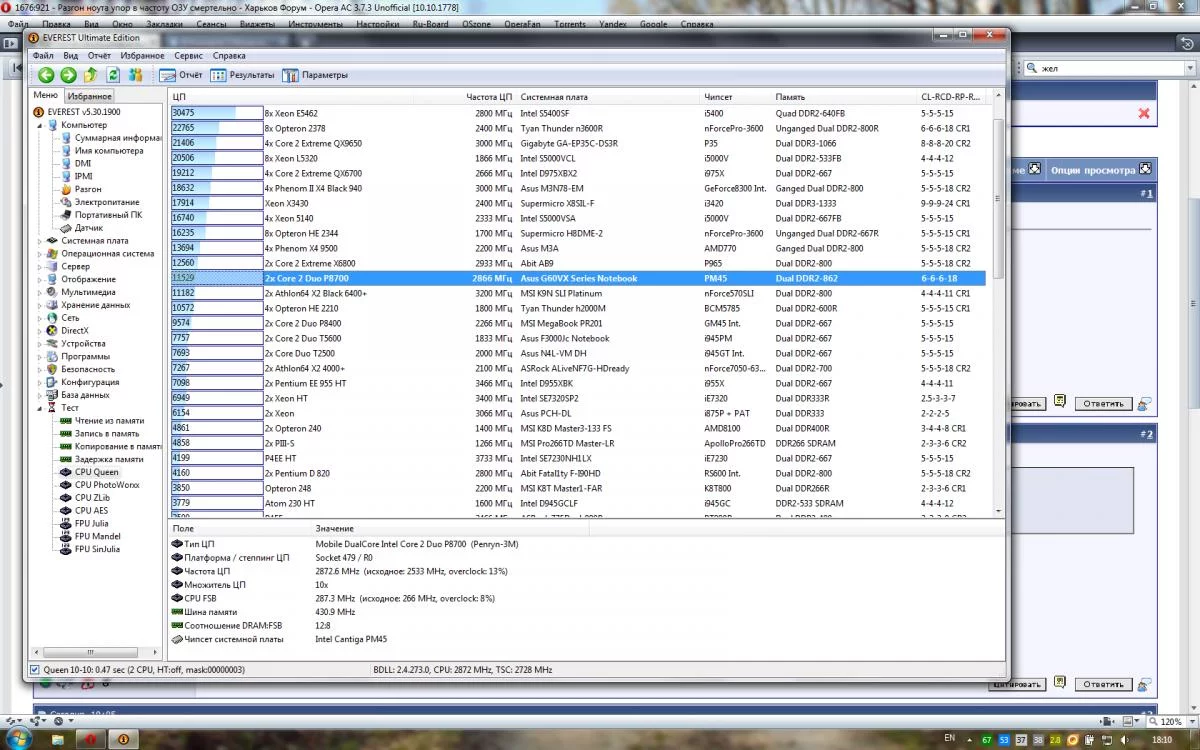This screenshot has width=1200, height=750.
Task: Select the FPU Julia benchmark
Action: [85, 523]
